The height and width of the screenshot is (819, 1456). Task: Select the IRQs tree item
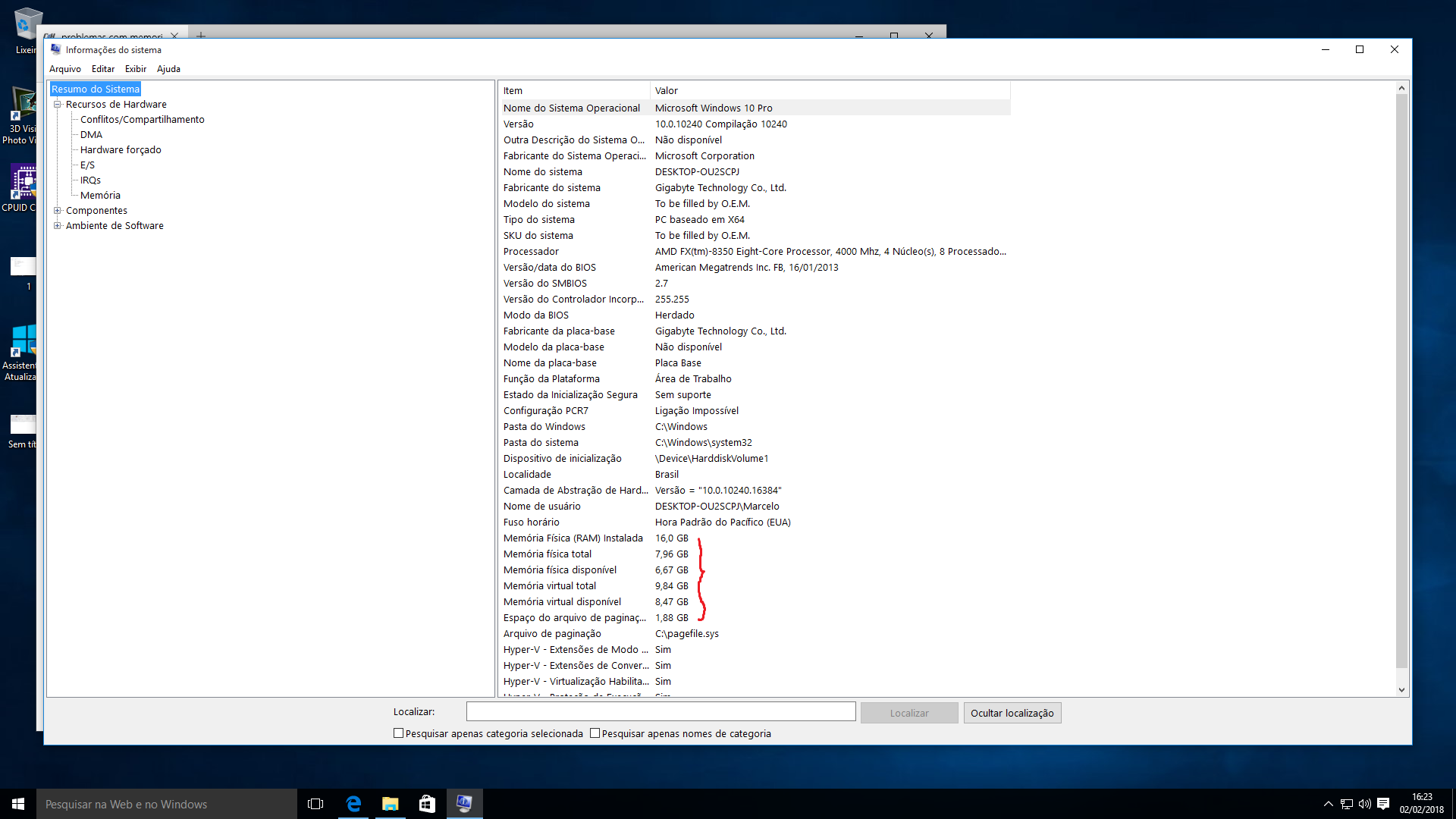[90, 180]
